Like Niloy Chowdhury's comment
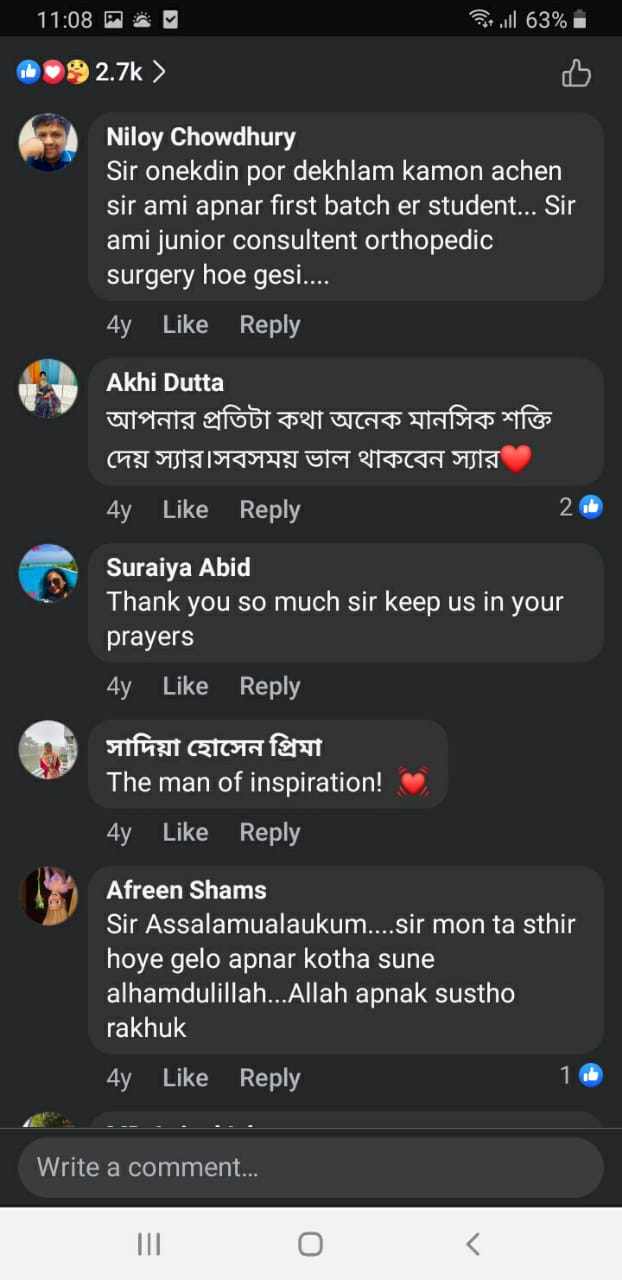 185,325
